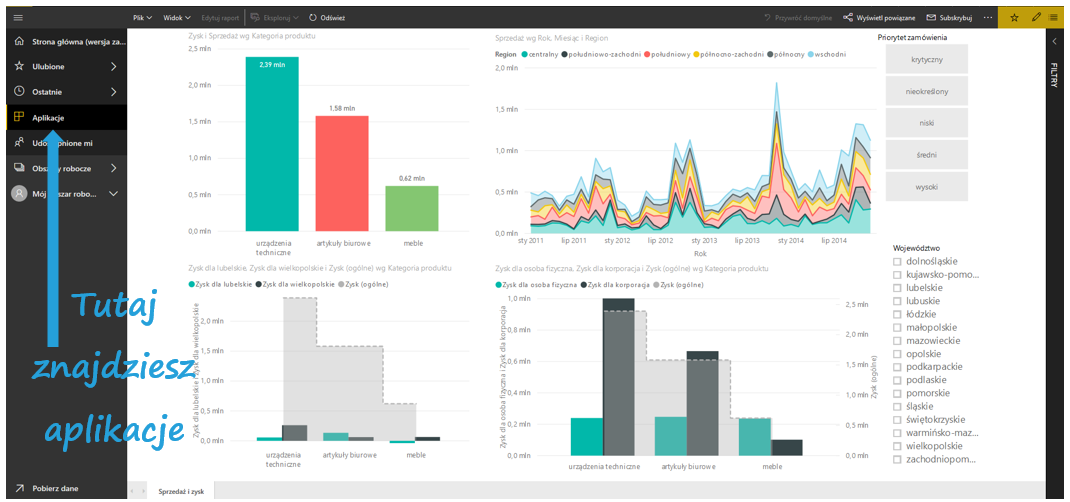The height and width of the screenshot is (502, 1070).
Task: Click the hamburger navigation menu icon
Action: [18, 17]
